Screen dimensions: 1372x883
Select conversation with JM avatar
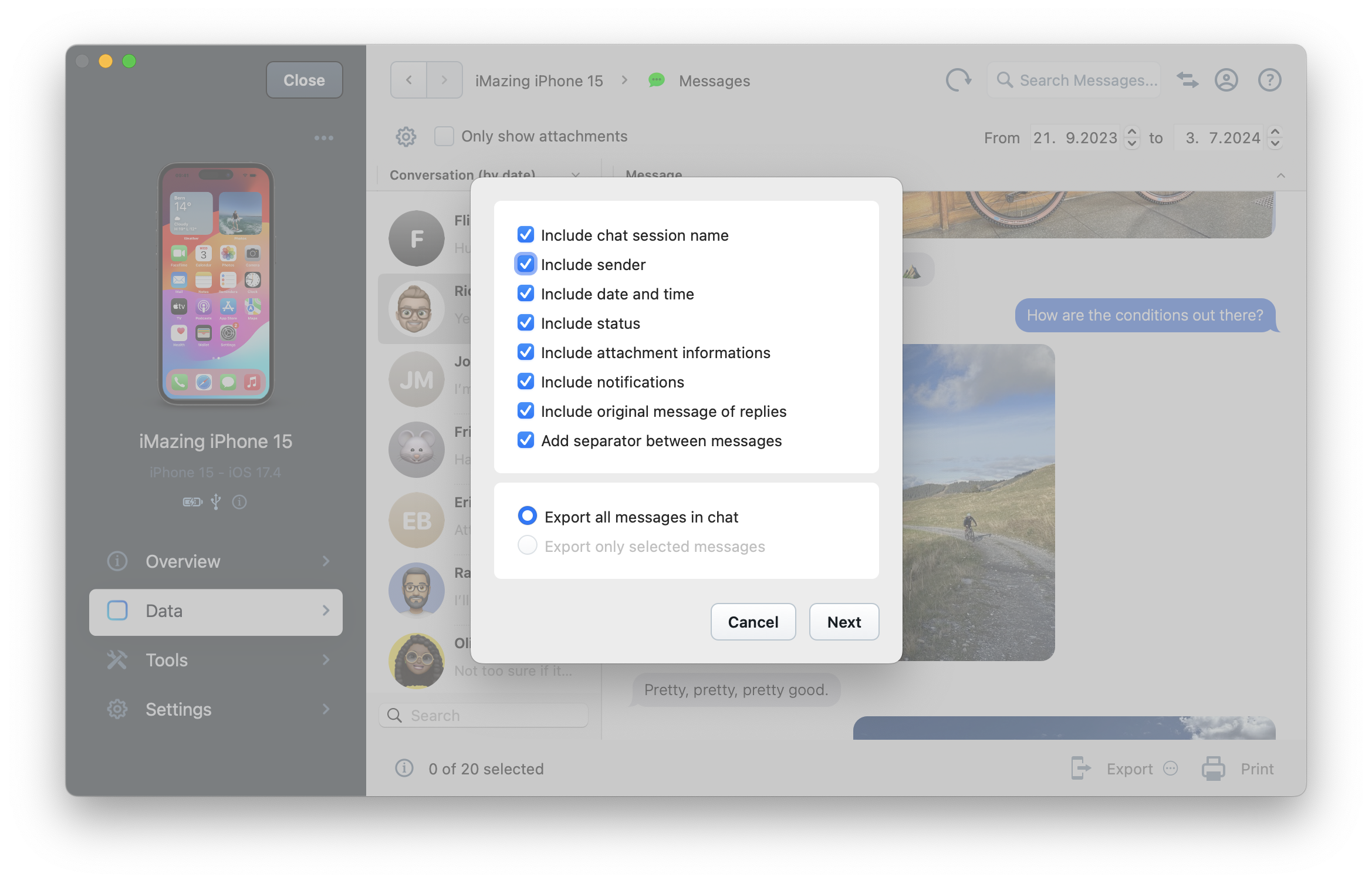click(x=417, y=379)
